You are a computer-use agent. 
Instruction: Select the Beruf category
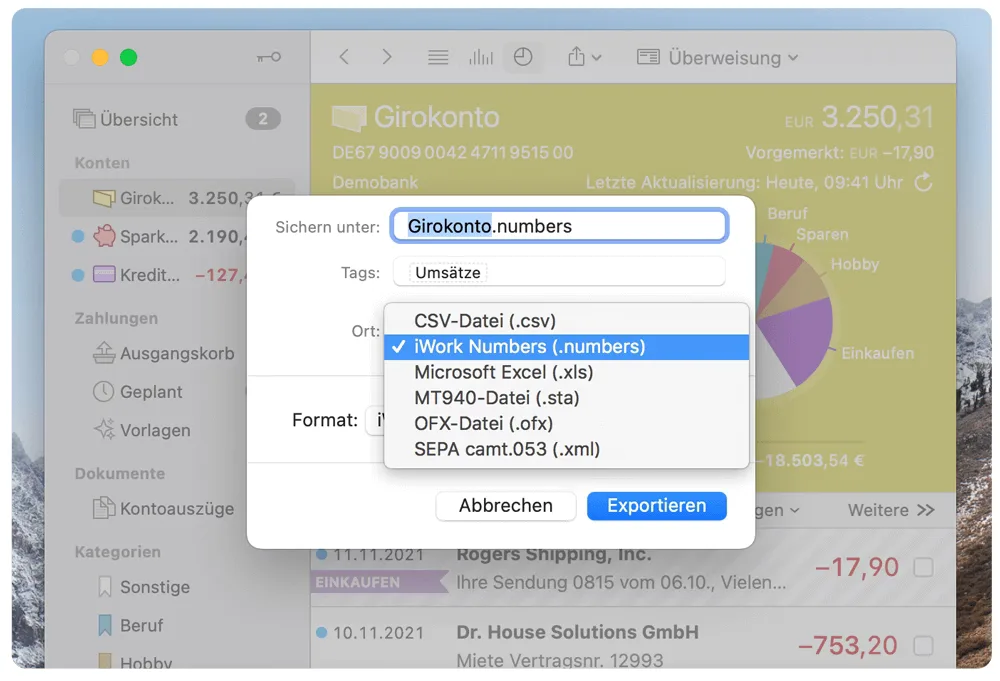(131, 626)
